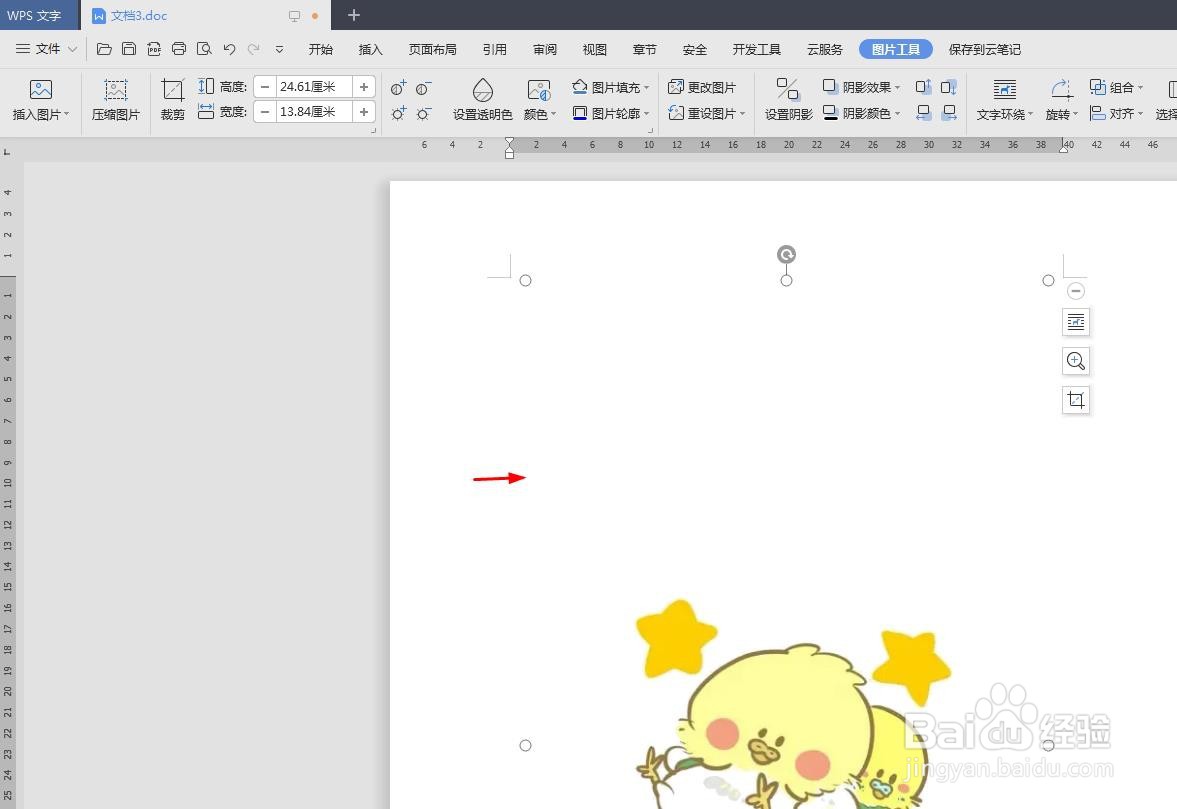This screenshot has width=1177, height=809.
Task: Toggle 设置阴影 on the picture
Action: click(788, 101)
